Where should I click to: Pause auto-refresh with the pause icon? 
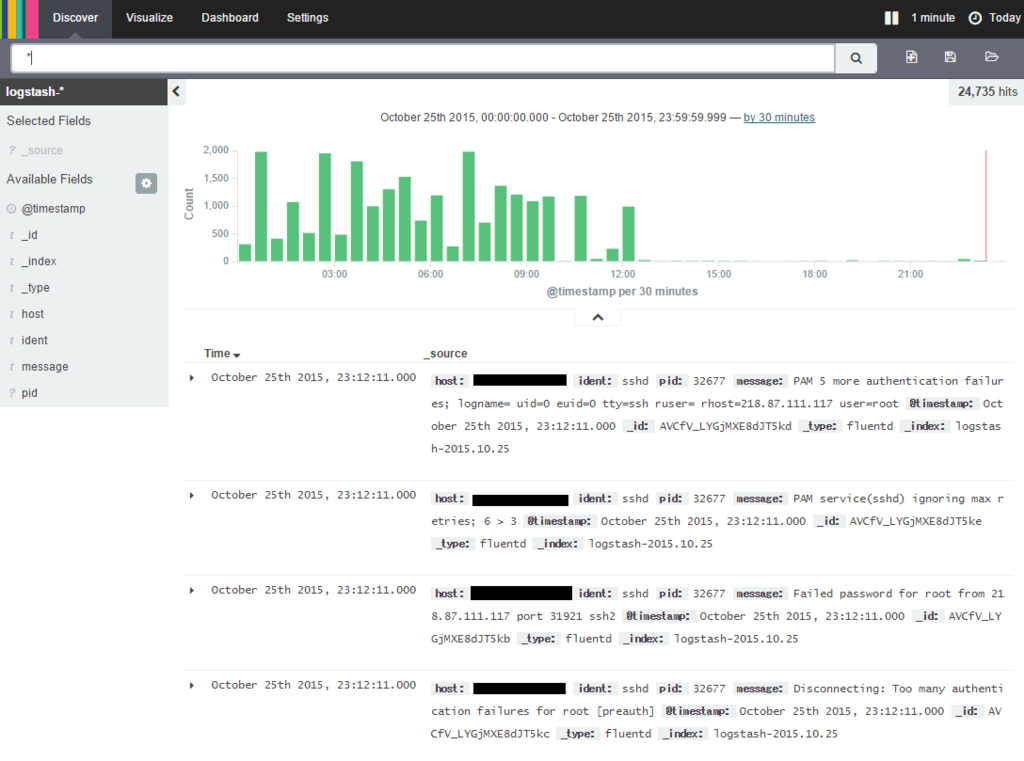point(891,18)
